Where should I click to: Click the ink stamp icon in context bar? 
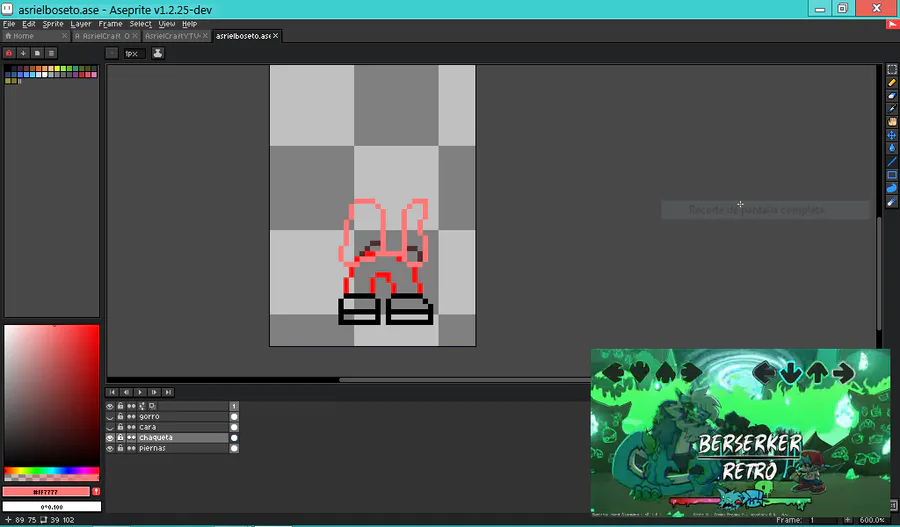tap(158, 53)
